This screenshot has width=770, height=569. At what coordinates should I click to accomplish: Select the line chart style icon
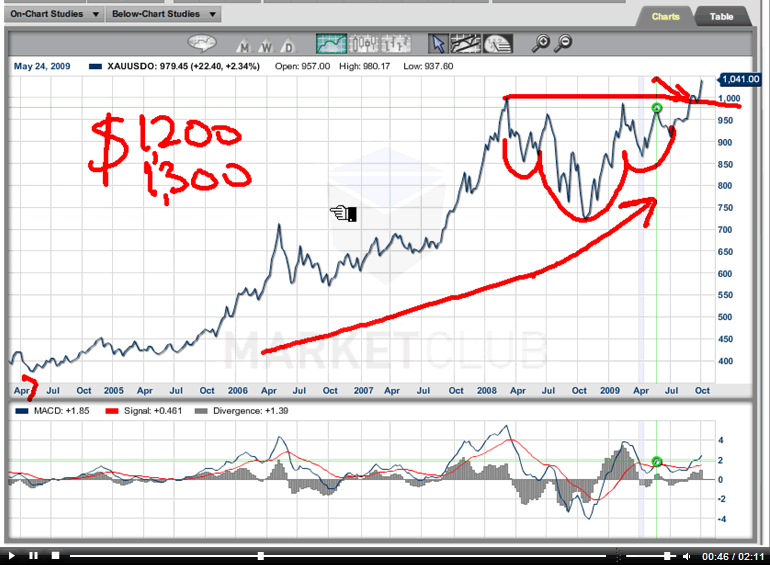tap(331, 44)
